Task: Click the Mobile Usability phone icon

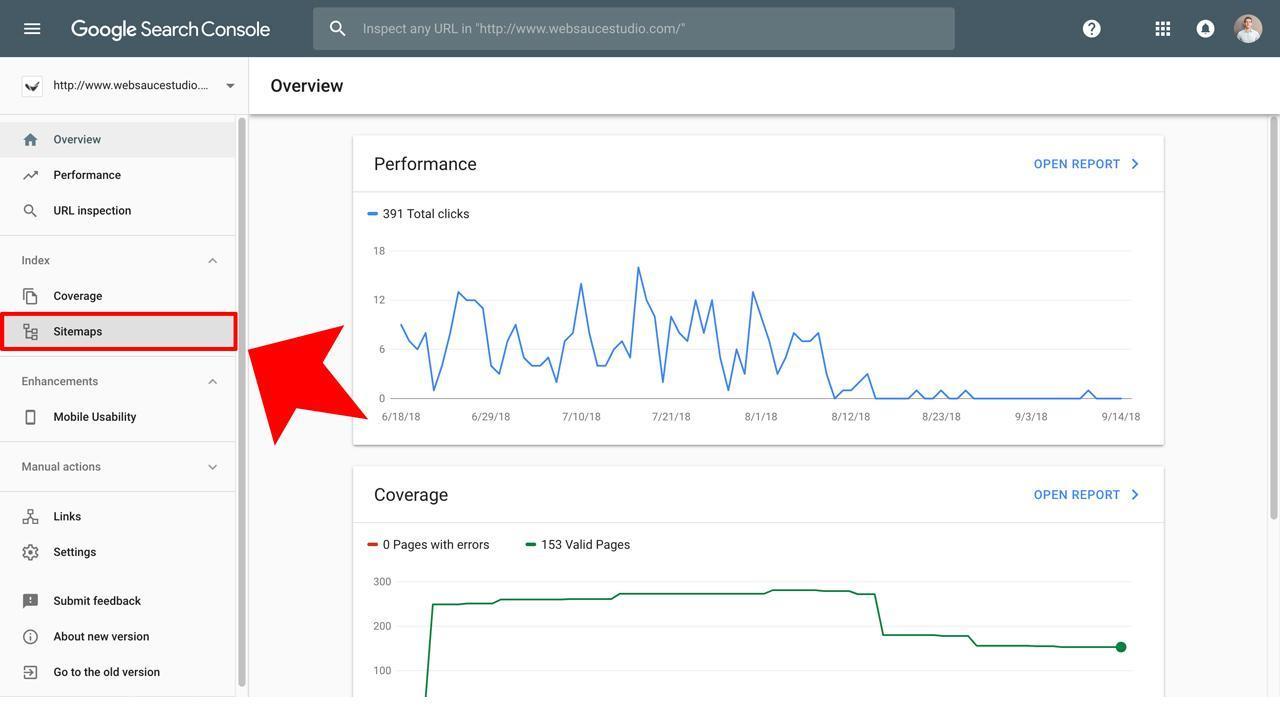Action: [30, 417]
